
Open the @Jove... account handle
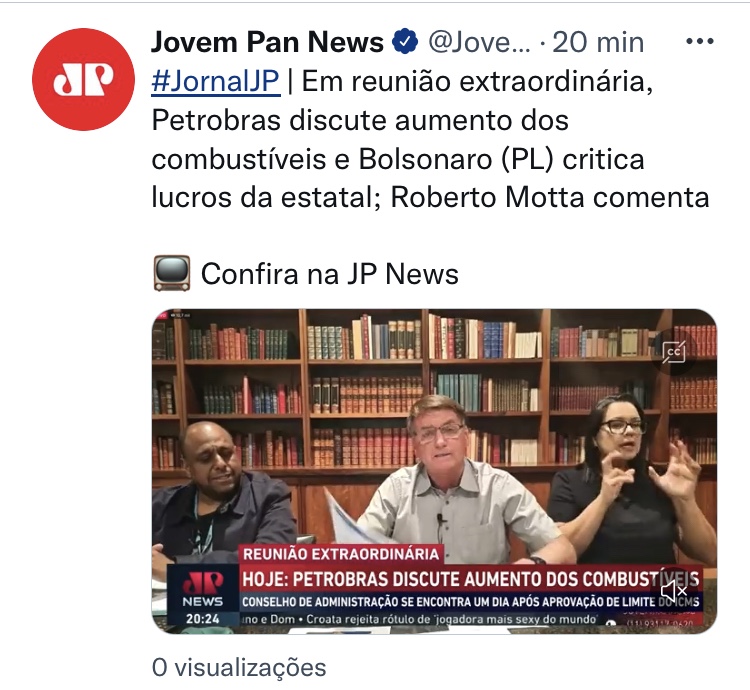pyautogui.click(x=479, y=42)
